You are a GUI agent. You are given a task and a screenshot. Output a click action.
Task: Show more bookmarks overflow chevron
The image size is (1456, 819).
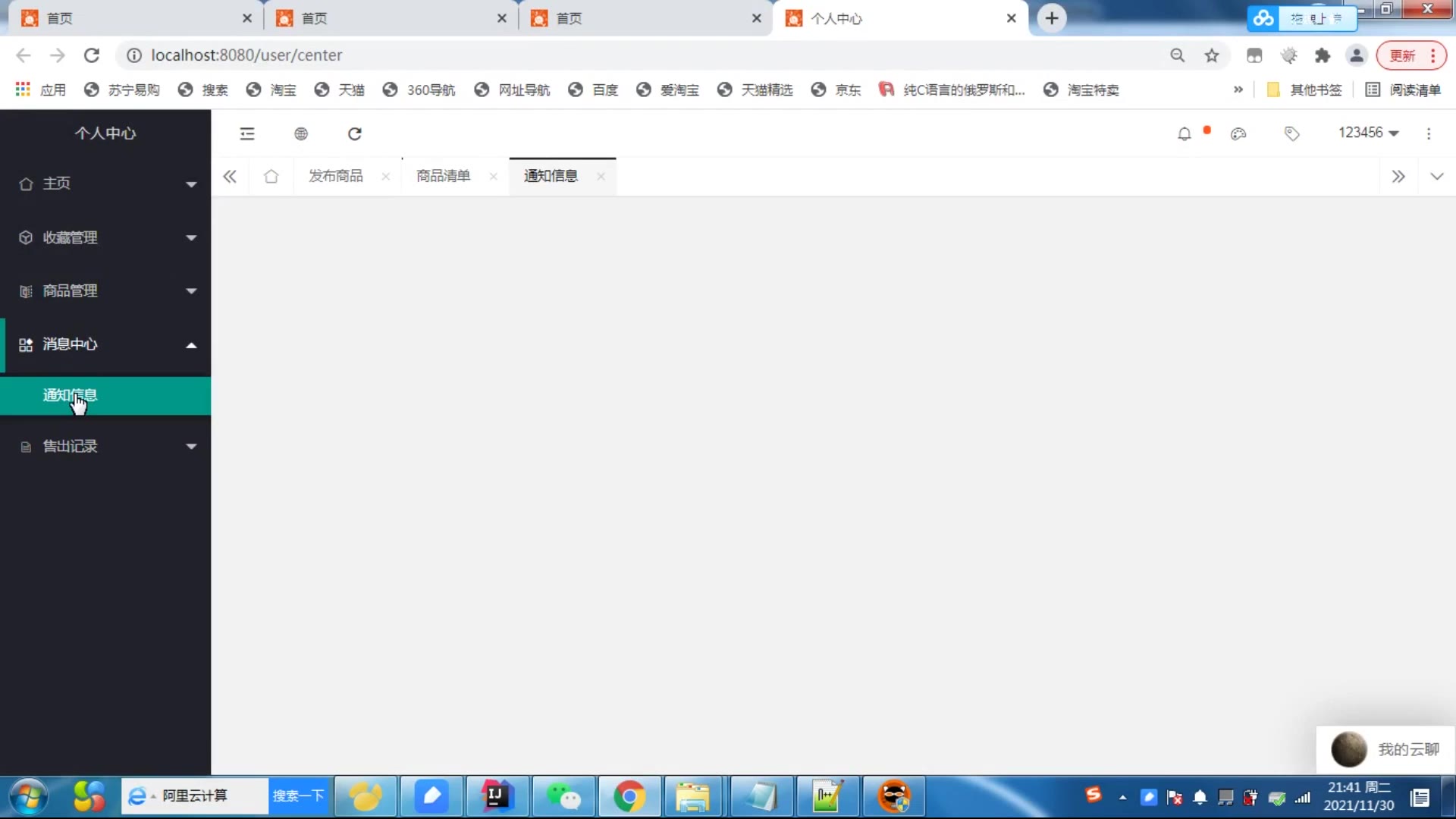point(1238,89)
